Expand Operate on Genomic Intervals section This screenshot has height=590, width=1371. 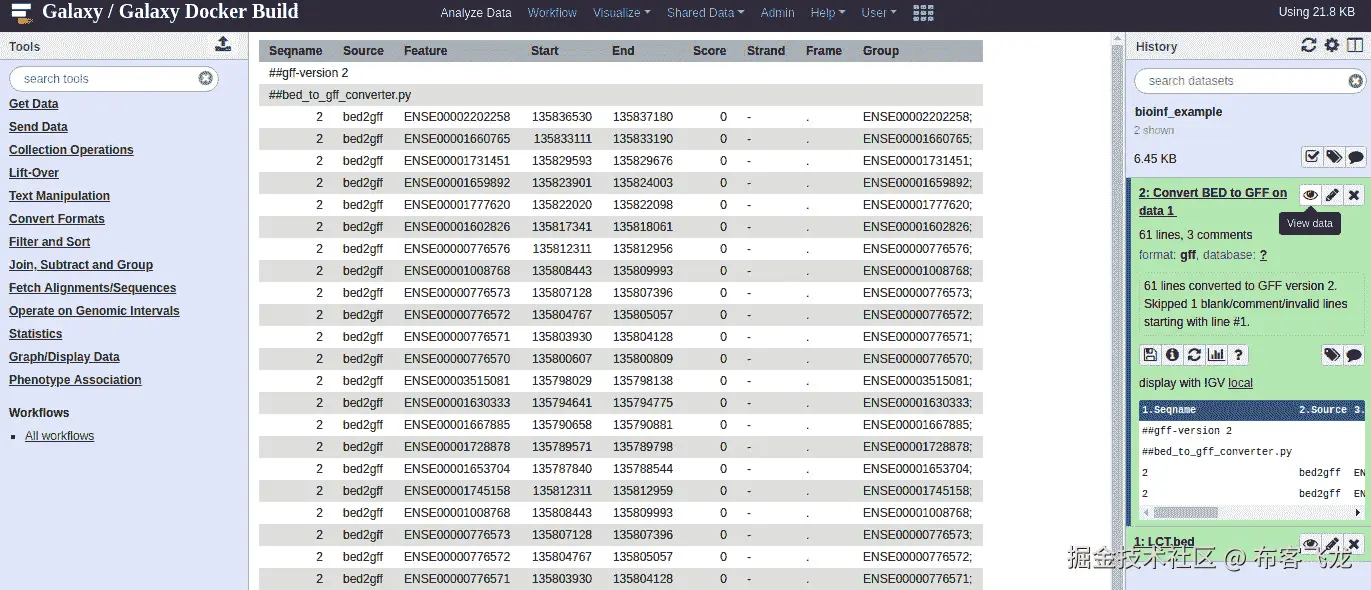tap(94, 311)
